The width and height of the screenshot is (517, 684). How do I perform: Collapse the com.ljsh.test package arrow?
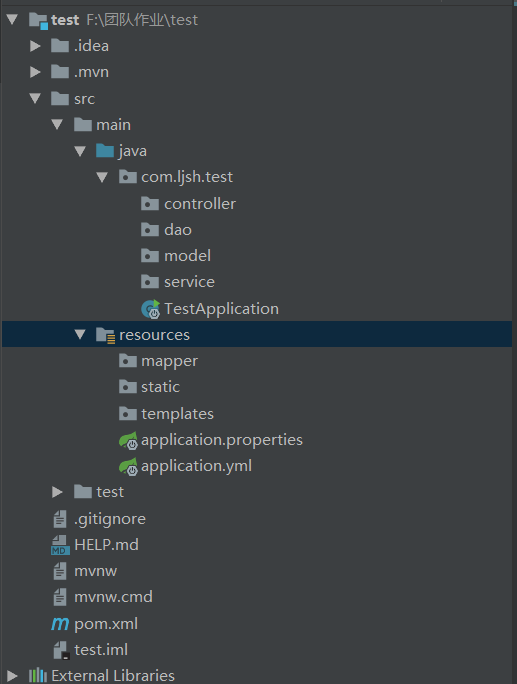click(102, 177)
